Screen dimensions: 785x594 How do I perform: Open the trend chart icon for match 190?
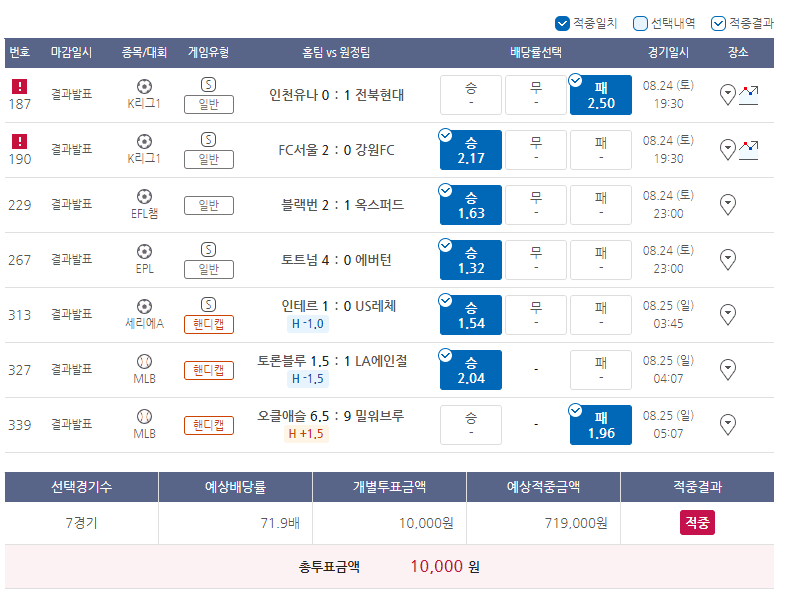click(749, 150)
